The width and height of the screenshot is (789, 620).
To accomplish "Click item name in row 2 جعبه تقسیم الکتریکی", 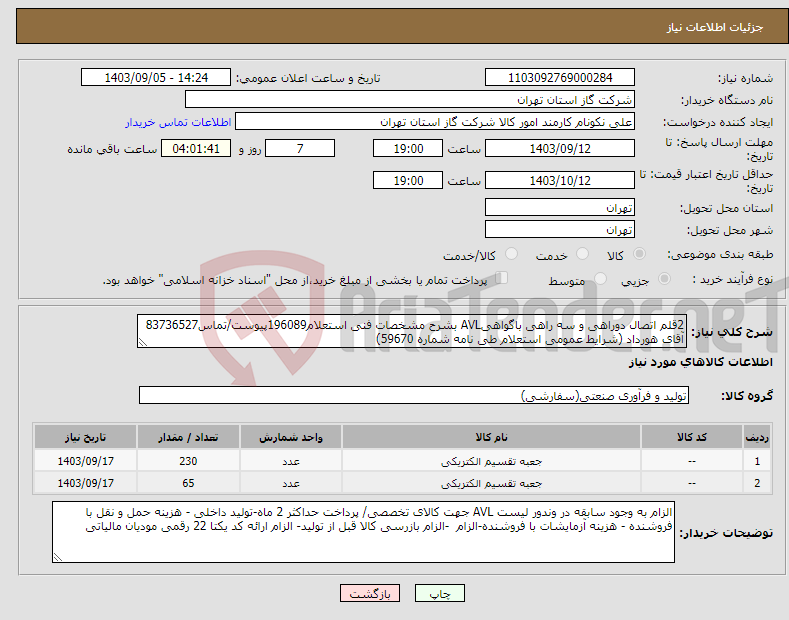I will tap(491, 483).
